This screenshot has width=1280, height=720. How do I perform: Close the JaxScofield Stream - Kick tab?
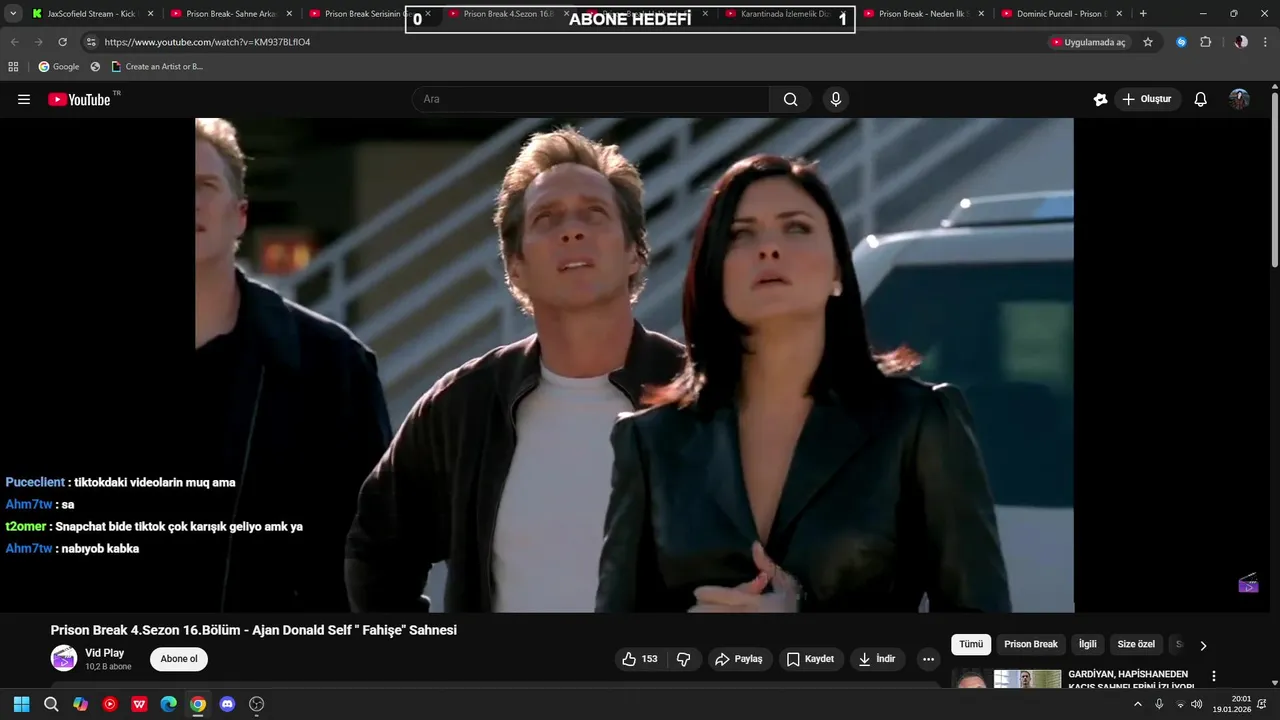[151, 14]
